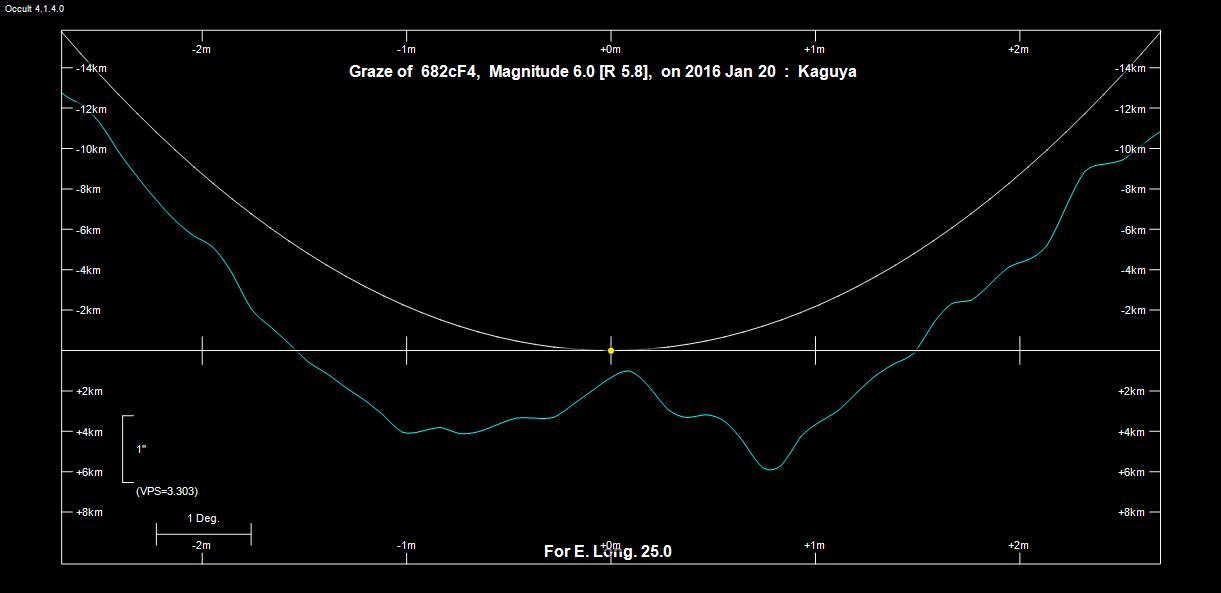Select the top "-2m" time axis label

[201, 49]
